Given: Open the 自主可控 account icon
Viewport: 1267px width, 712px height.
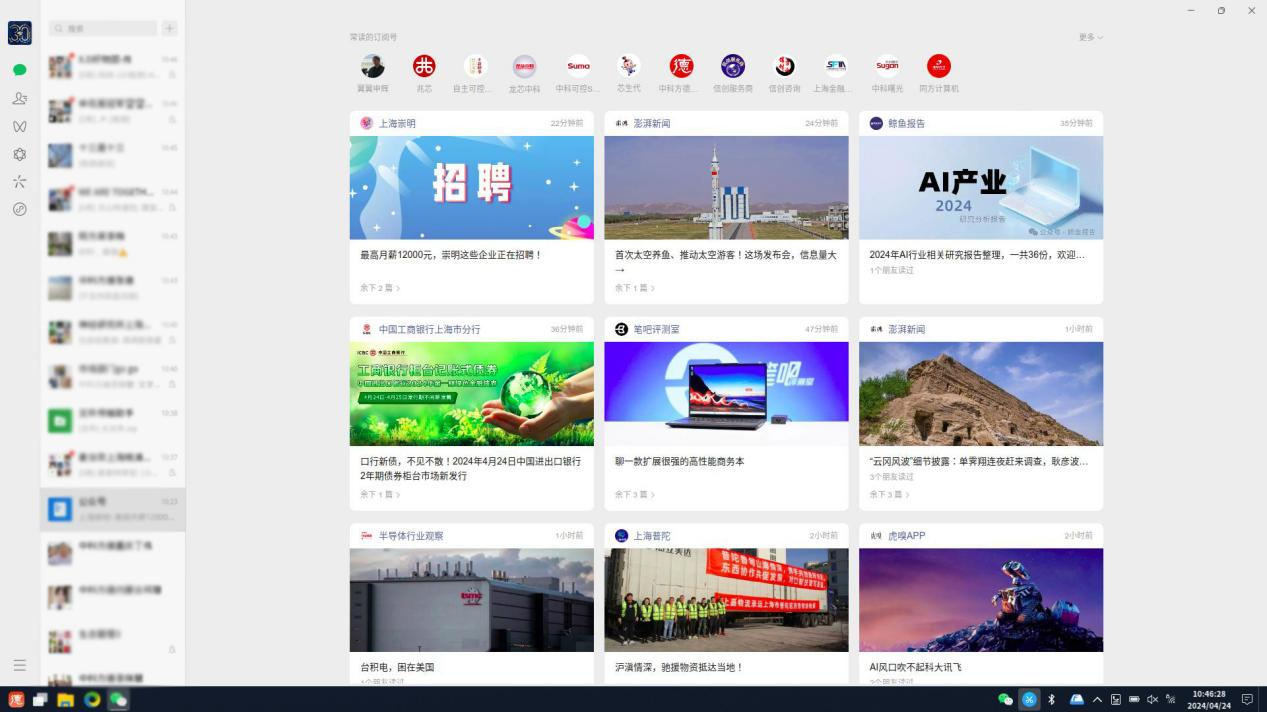Looking at the screenshot, I should pos(475,66).
